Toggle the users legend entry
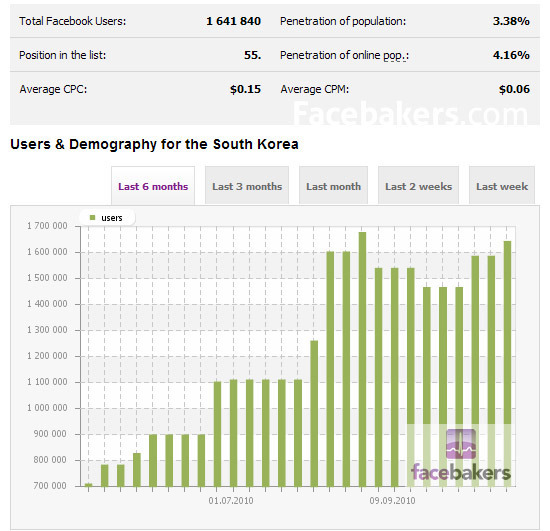550x531 pixels. 107,218
